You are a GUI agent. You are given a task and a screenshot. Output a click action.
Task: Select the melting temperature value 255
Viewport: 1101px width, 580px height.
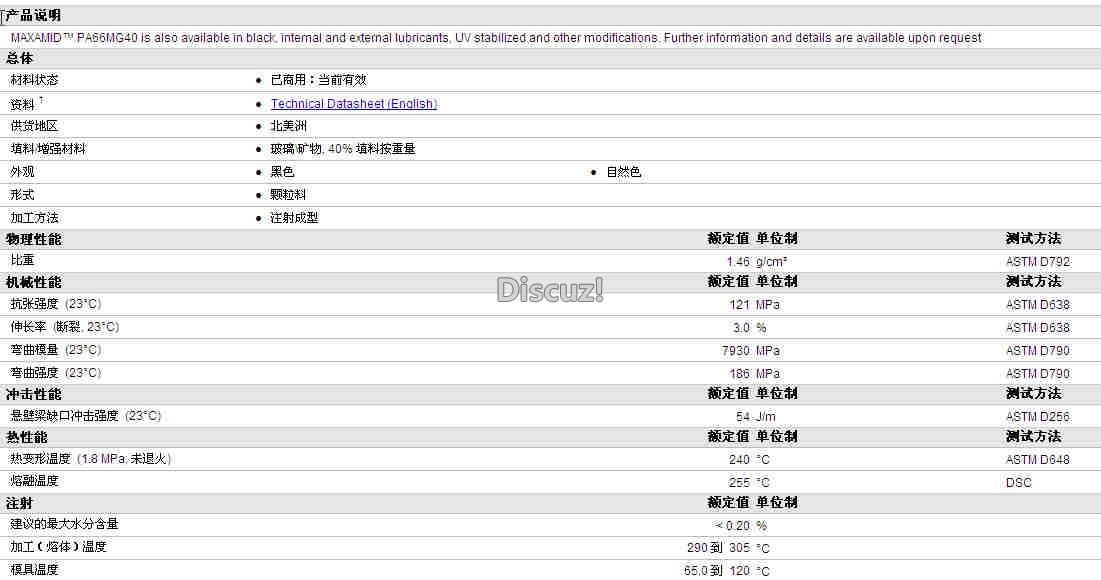739,483
